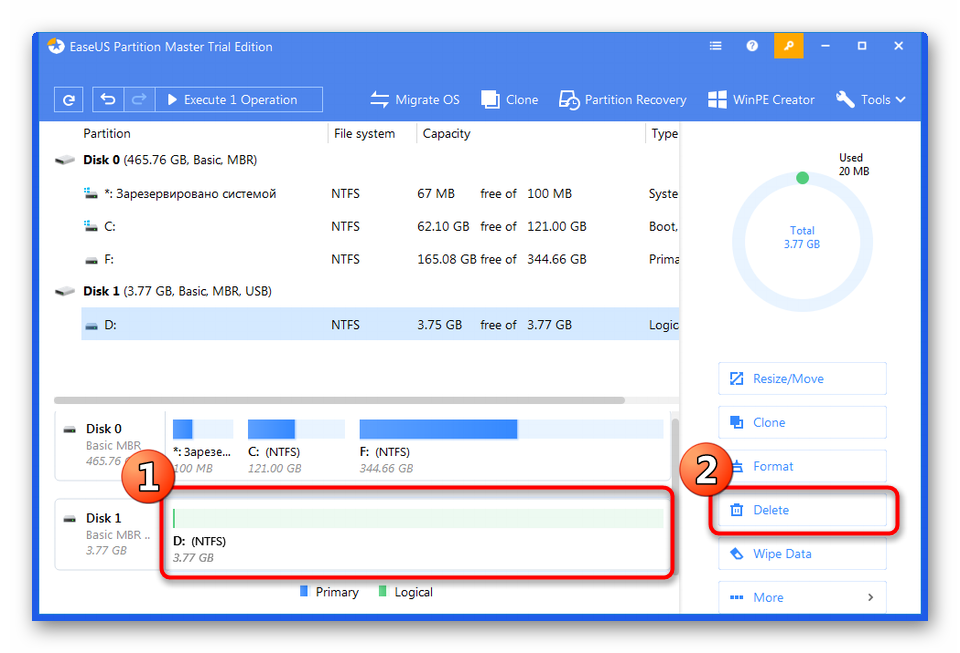Screen dimensions: 960x653
Task: Select Resize/Move in the side panel
Action: (802, 379)
